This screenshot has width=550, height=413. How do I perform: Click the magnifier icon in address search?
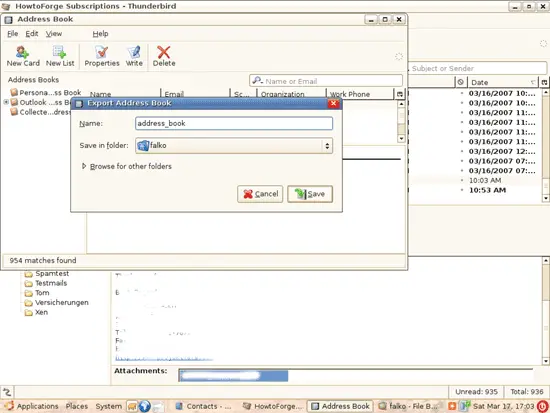[x=257, y=81]
